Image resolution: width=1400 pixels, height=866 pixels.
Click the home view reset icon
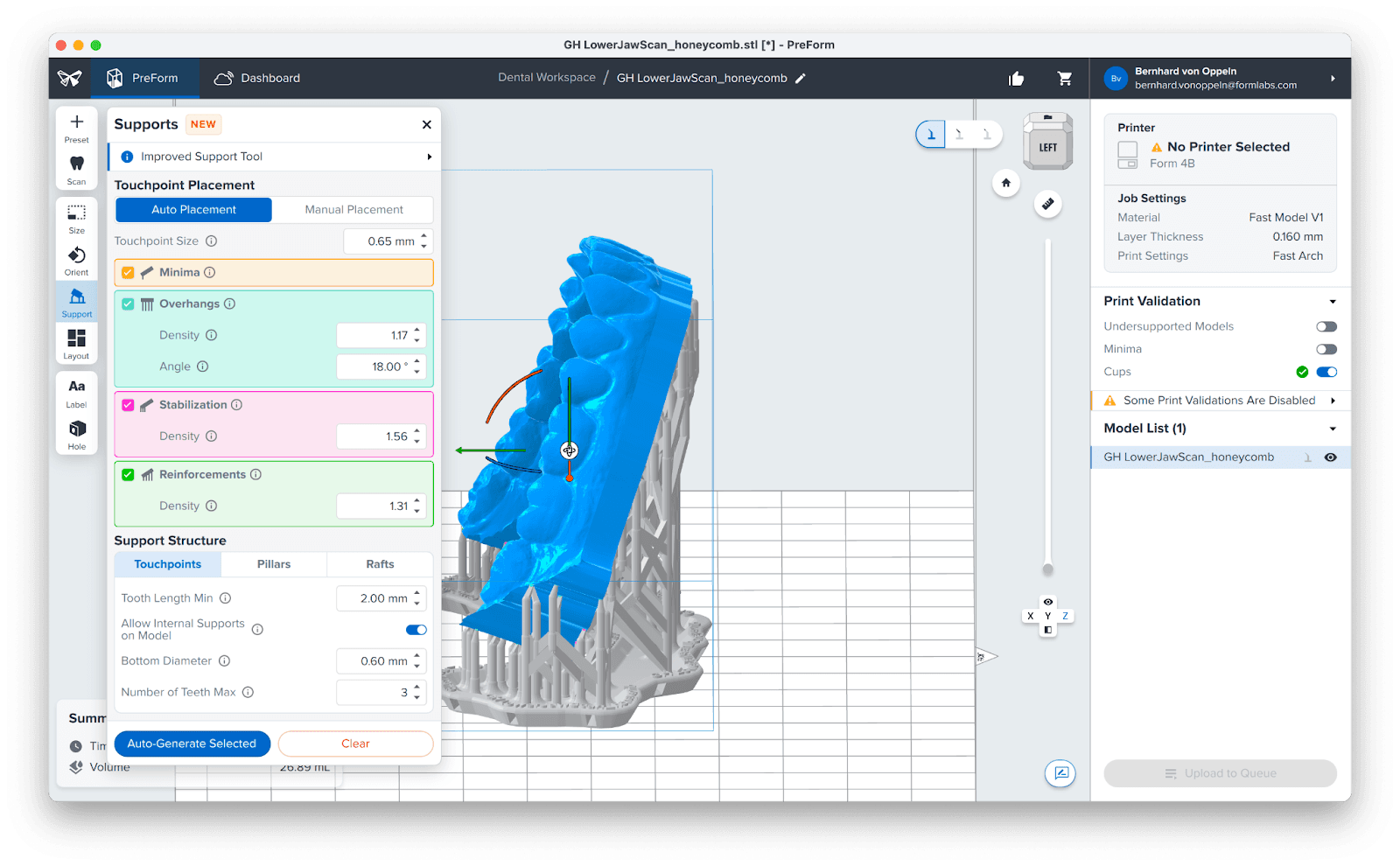click(x=1006, y=183)
